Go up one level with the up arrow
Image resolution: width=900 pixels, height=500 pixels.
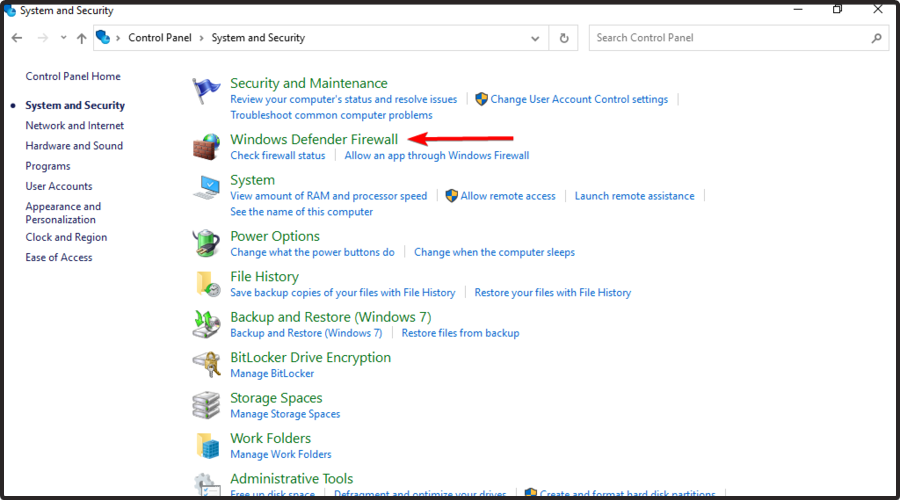[x=82, y=38]
